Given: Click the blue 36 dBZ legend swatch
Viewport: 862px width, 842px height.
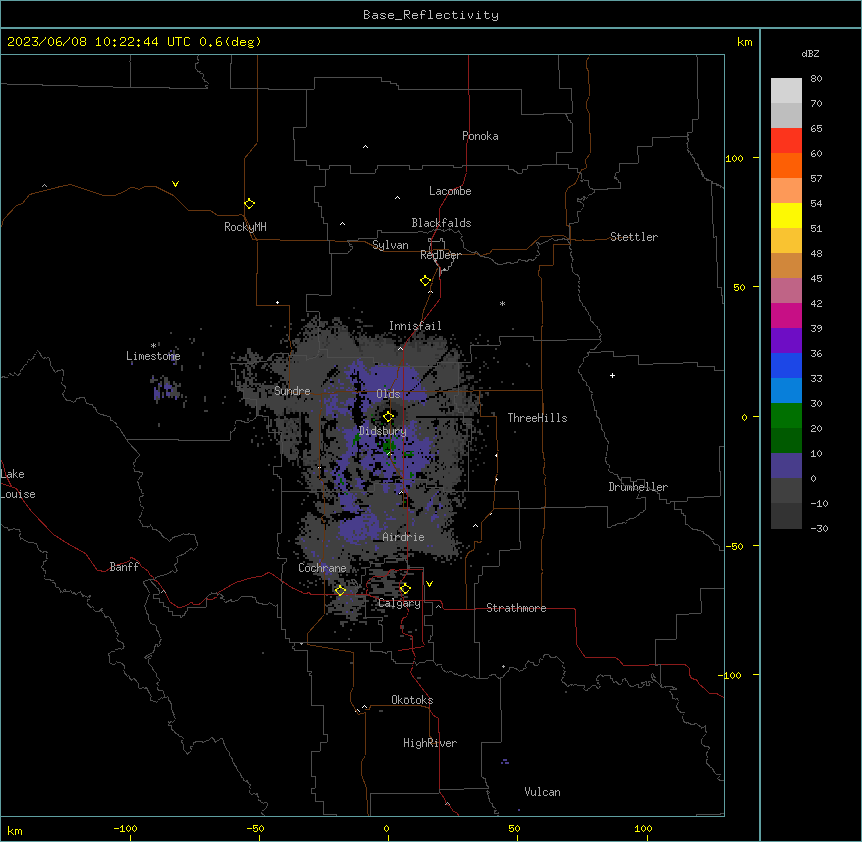Looking at the screenshot, I should click(786, 365).
